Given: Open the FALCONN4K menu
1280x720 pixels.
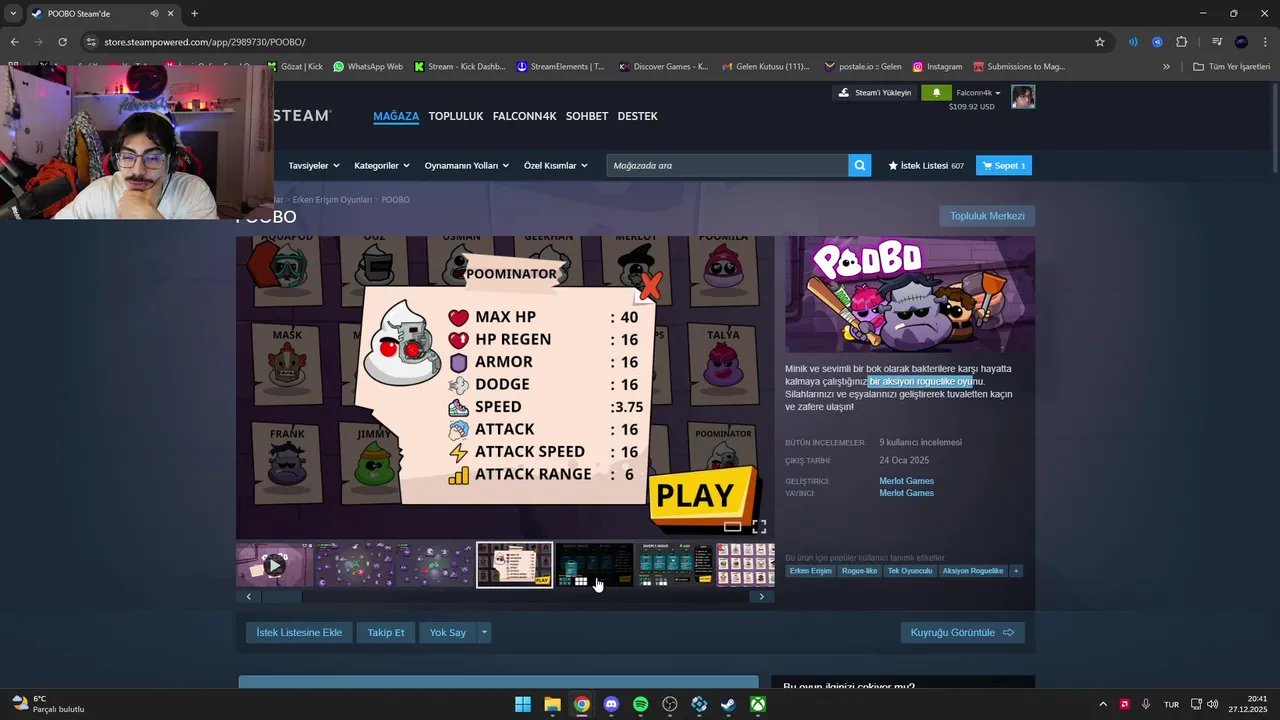Looking at the screenshot, I should [524, 116].
